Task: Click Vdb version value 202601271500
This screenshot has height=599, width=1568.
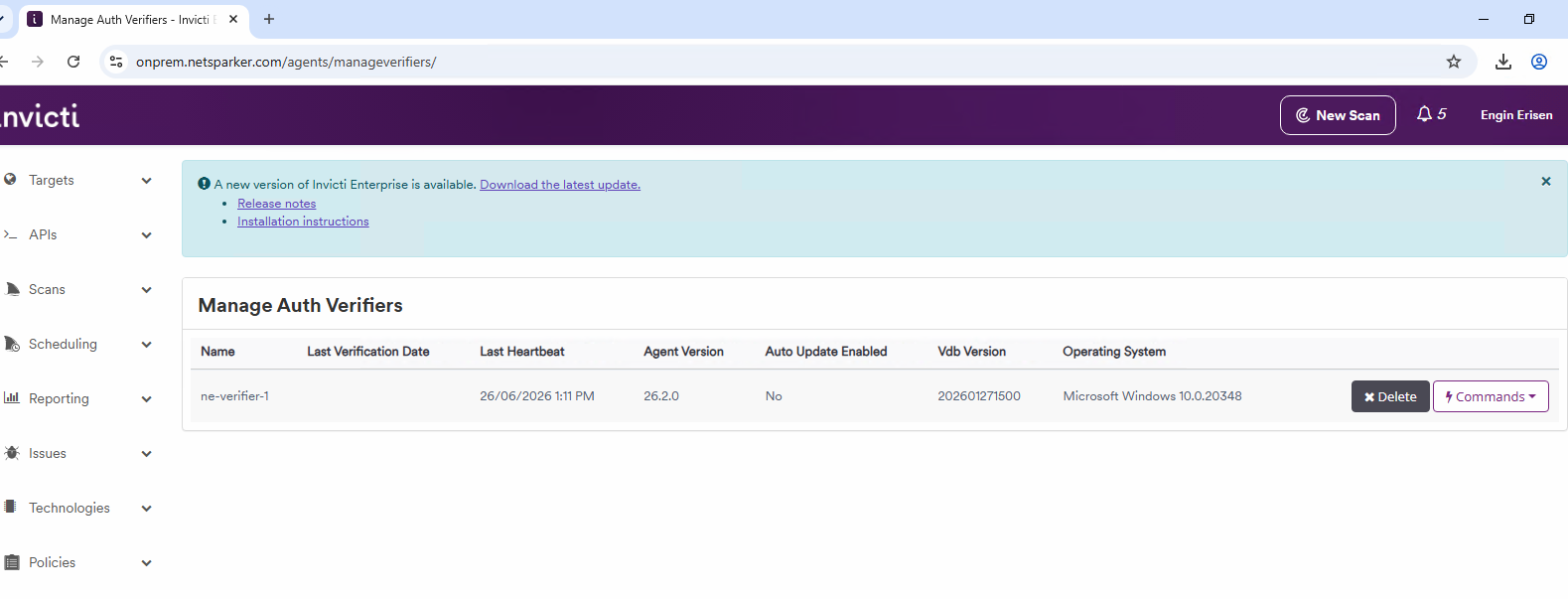Action: (x=979, y=396)
